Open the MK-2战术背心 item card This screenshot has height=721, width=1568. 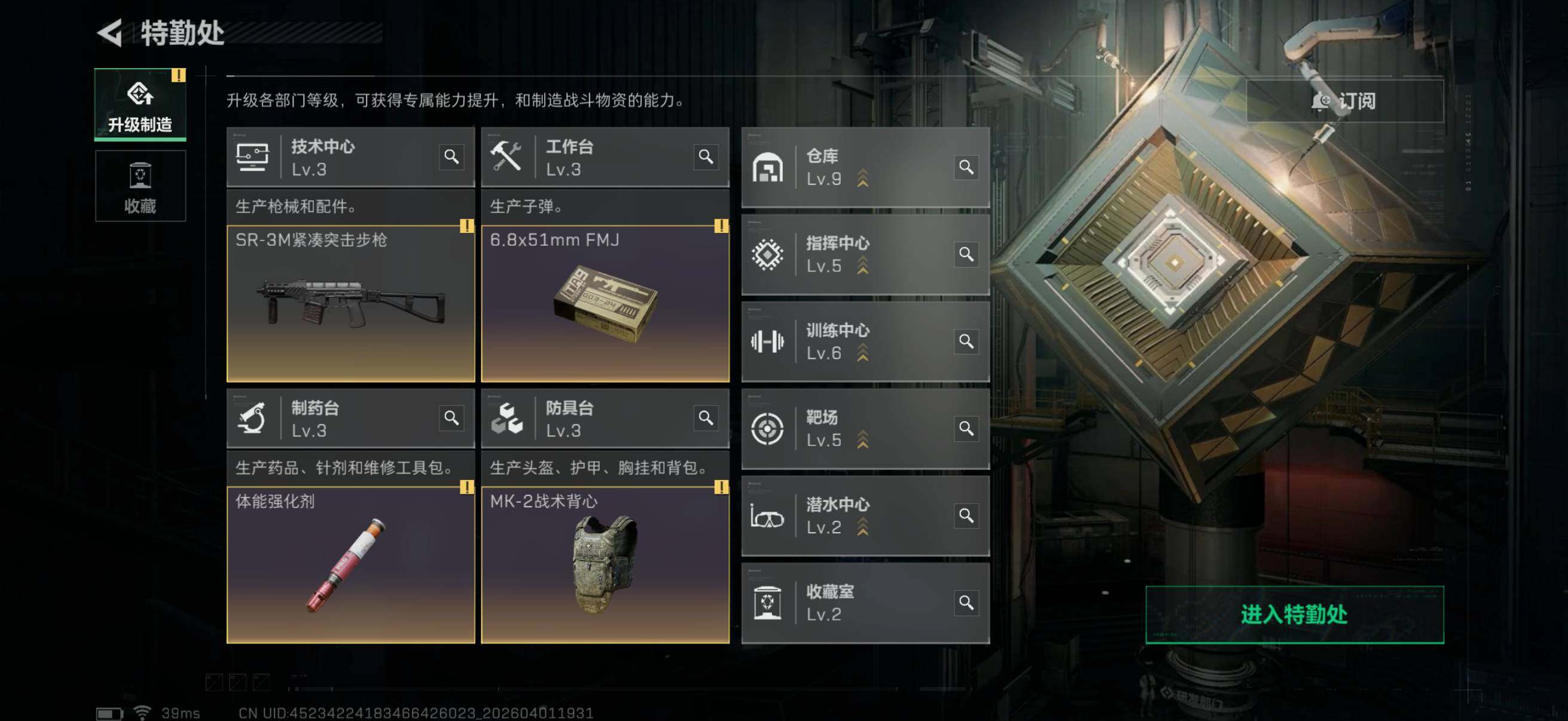605,564
